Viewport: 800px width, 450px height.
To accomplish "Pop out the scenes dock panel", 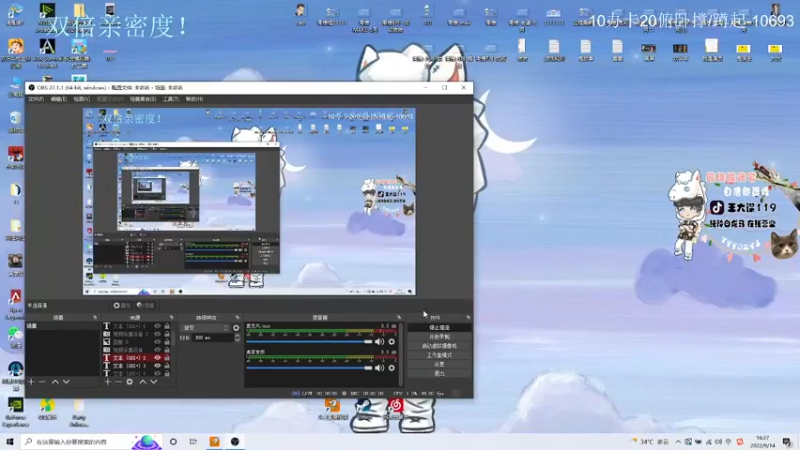I will [x=95, y=317].
